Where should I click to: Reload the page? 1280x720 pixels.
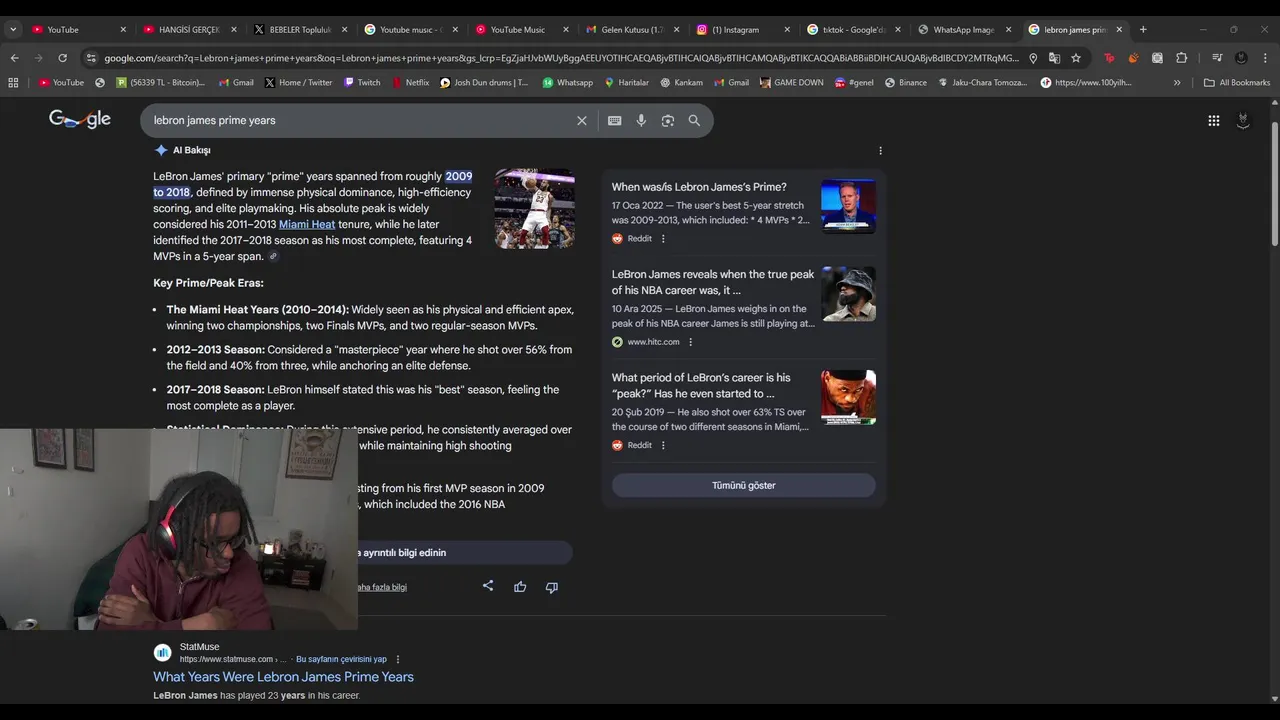[x=62, y=58]
